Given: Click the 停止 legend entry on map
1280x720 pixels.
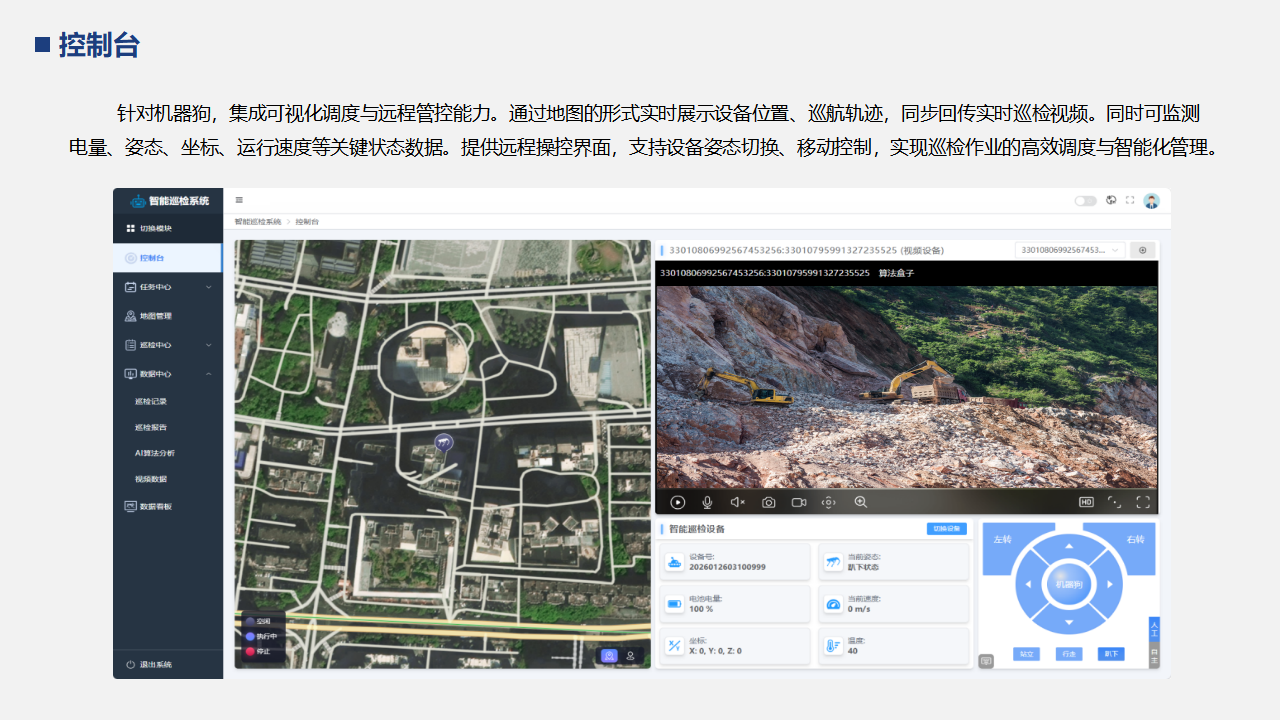Looking at the screenshot, I should point(257,651).
